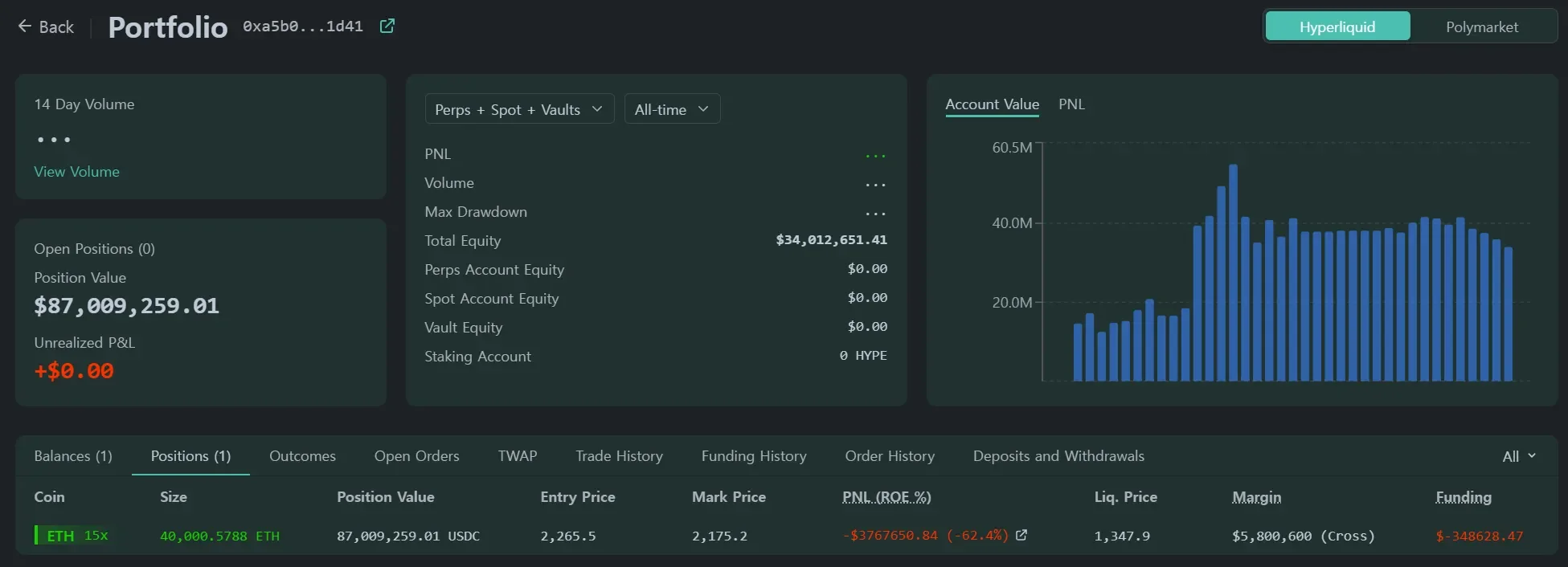1568x567 pixels.
Task: Click the Max Drawdown row label
Action: click(476, 212)
